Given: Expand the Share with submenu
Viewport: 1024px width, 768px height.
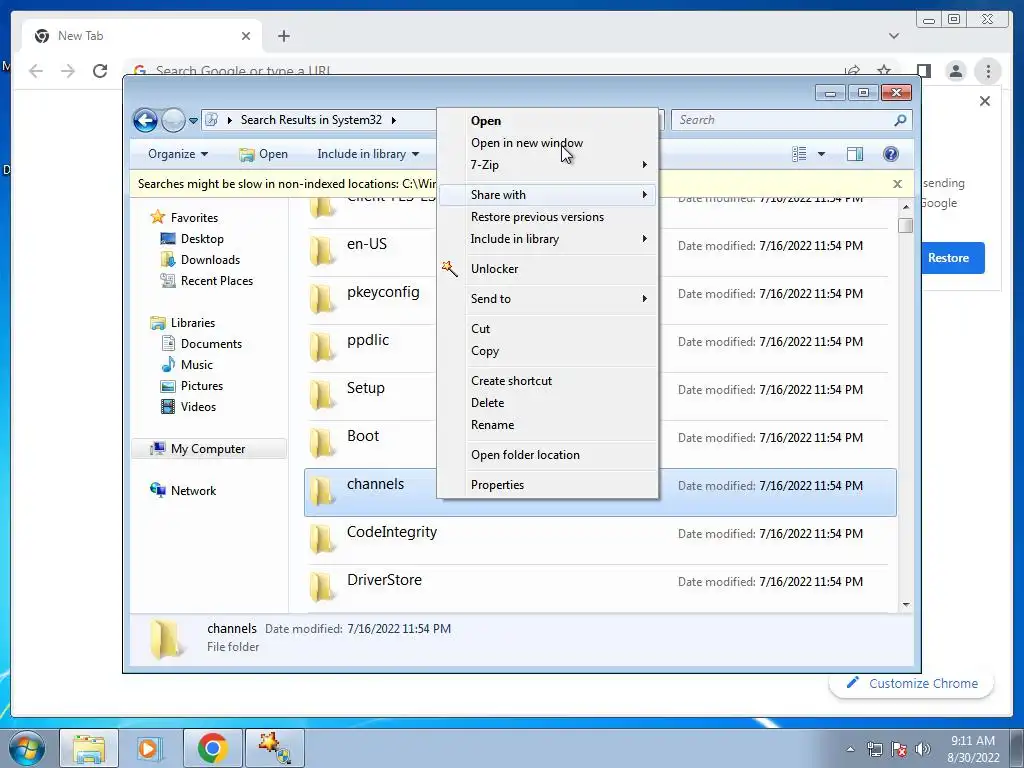Looking at the screenshot, I should (x=548, y=195).
